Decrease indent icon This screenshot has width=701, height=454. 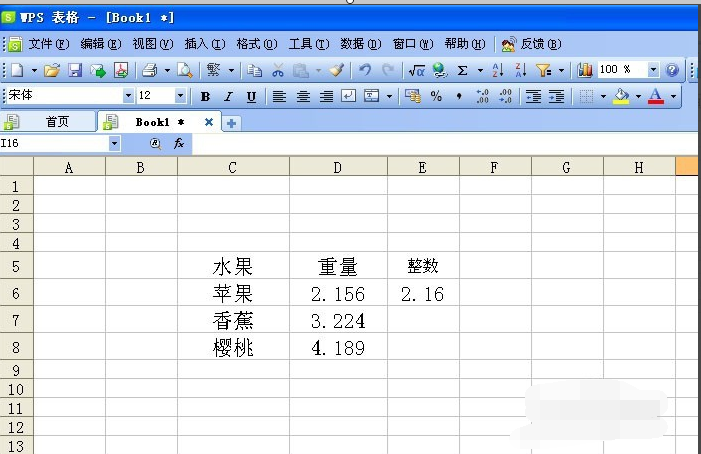(533, 96)
